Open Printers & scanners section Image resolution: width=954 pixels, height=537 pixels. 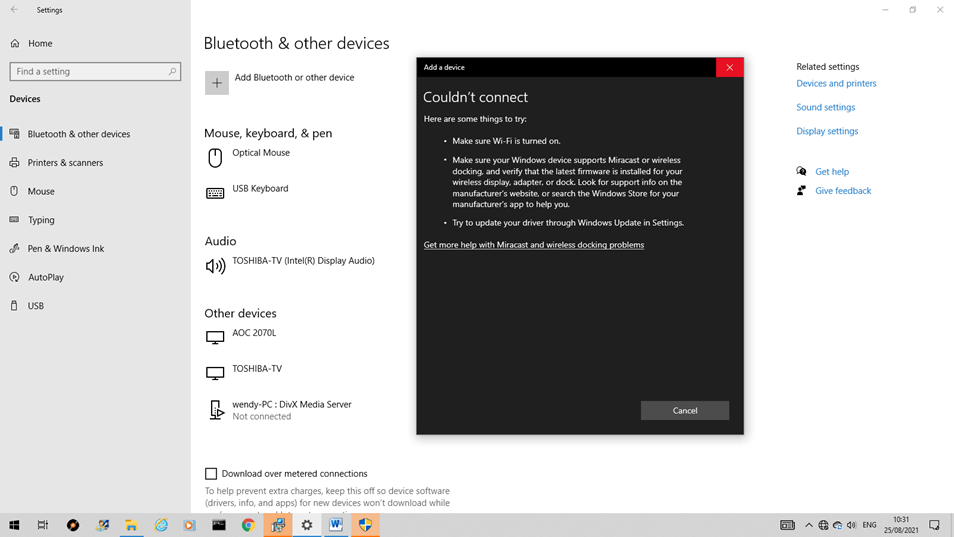(x=65, y=162)
